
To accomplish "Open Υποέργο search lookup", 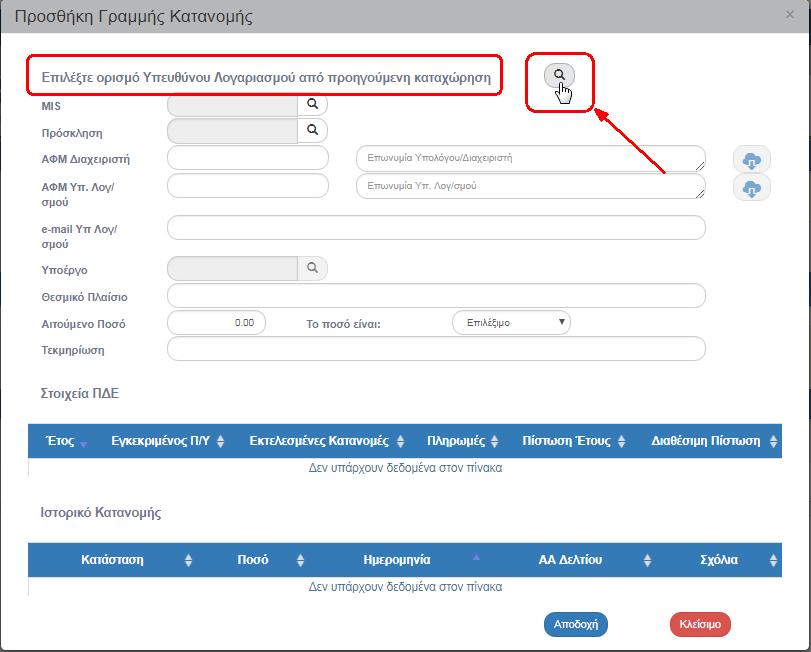I will click(312, 268).
